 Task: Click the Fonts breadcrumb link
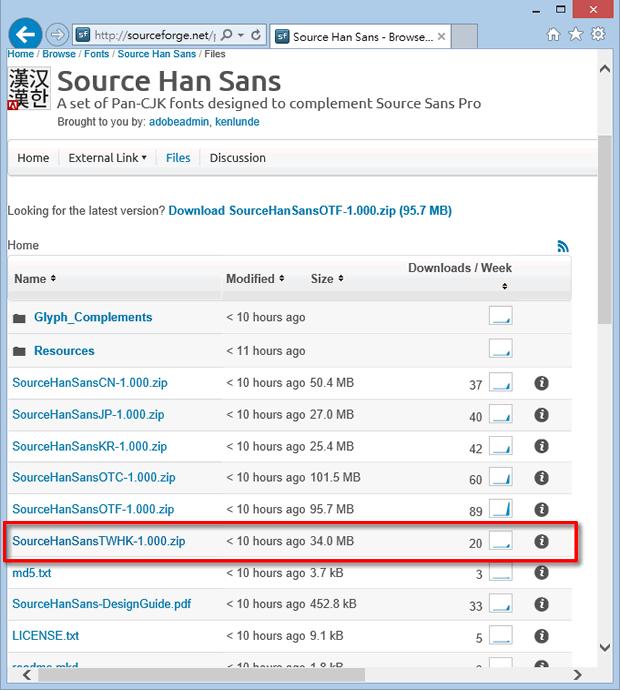97,54
